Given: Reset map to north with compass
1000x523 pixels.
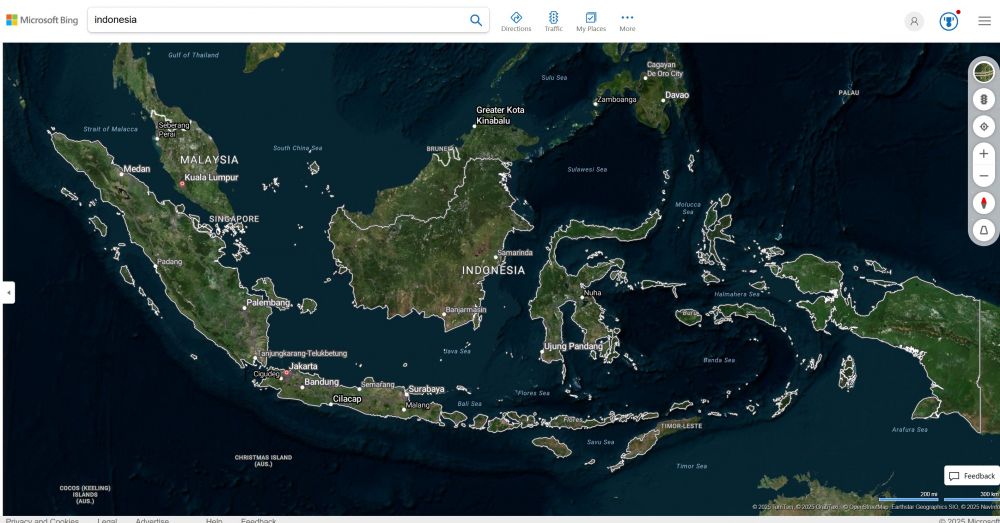Looking at the screenshot, I should point(983,203).
